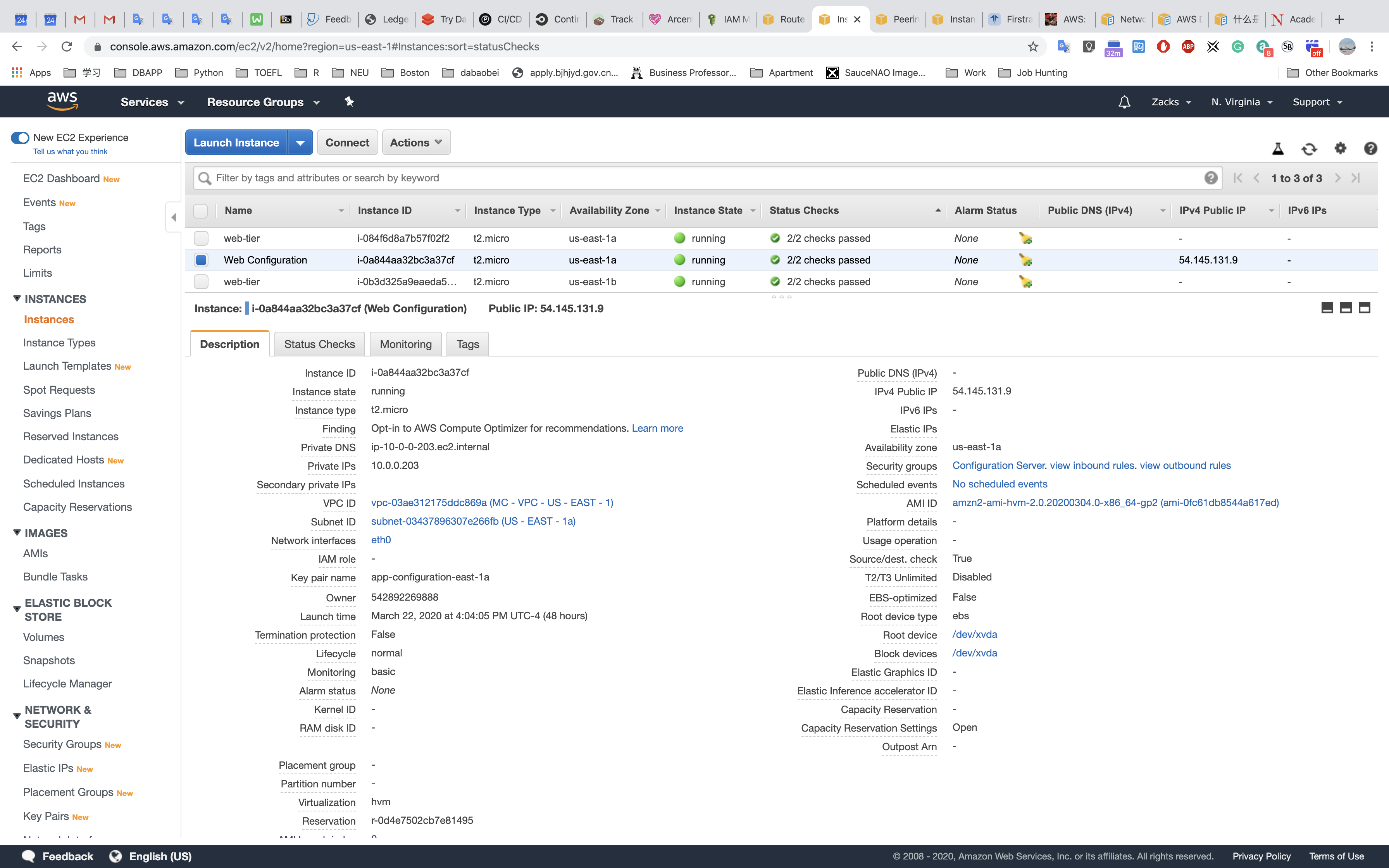
Task: Click the refresh instances icon
Action: [x=1309, y=149]
